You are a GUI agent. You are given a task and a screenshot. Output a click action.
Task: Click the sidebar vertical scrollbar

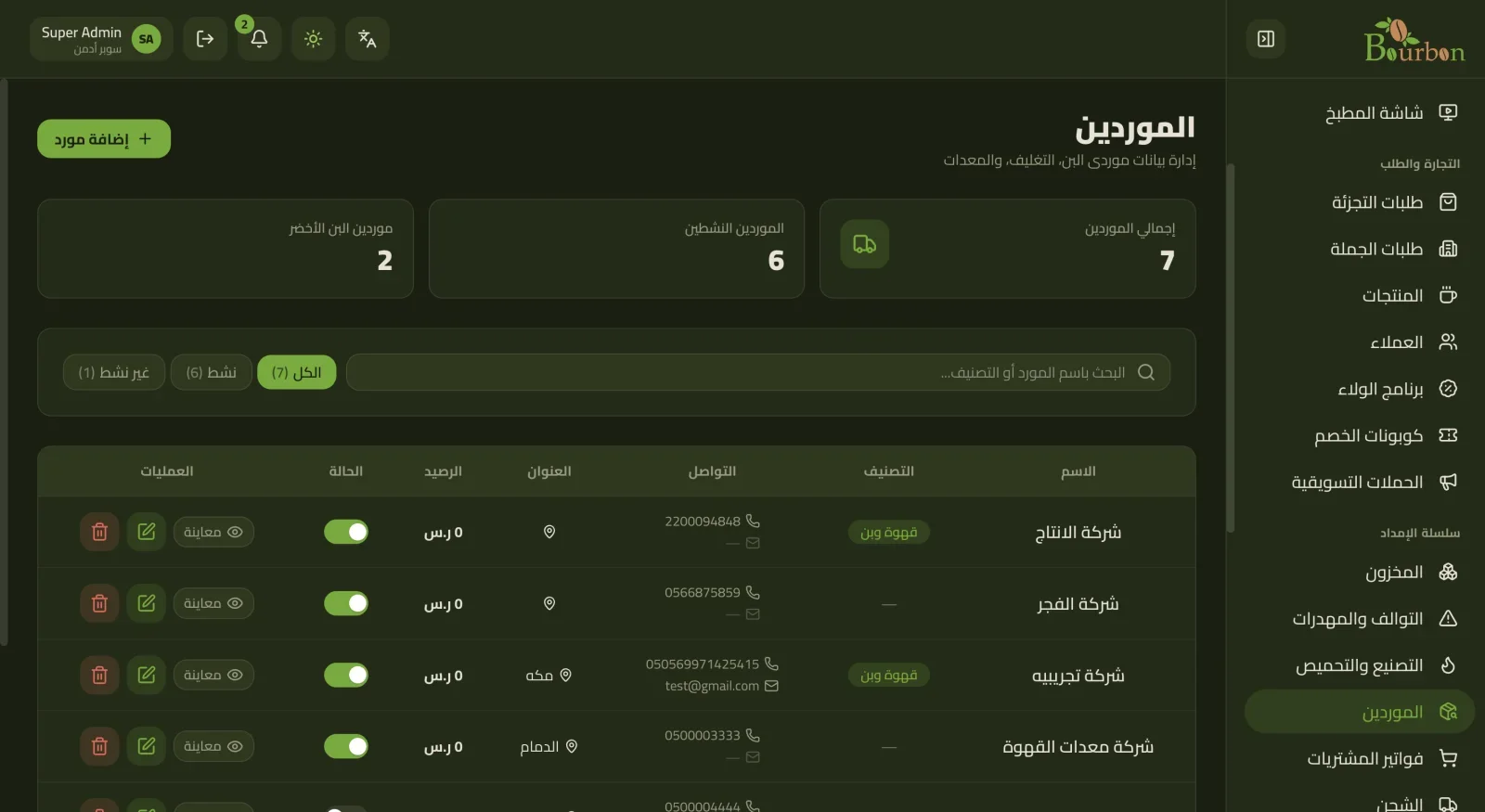click(x=1231, y=348)
